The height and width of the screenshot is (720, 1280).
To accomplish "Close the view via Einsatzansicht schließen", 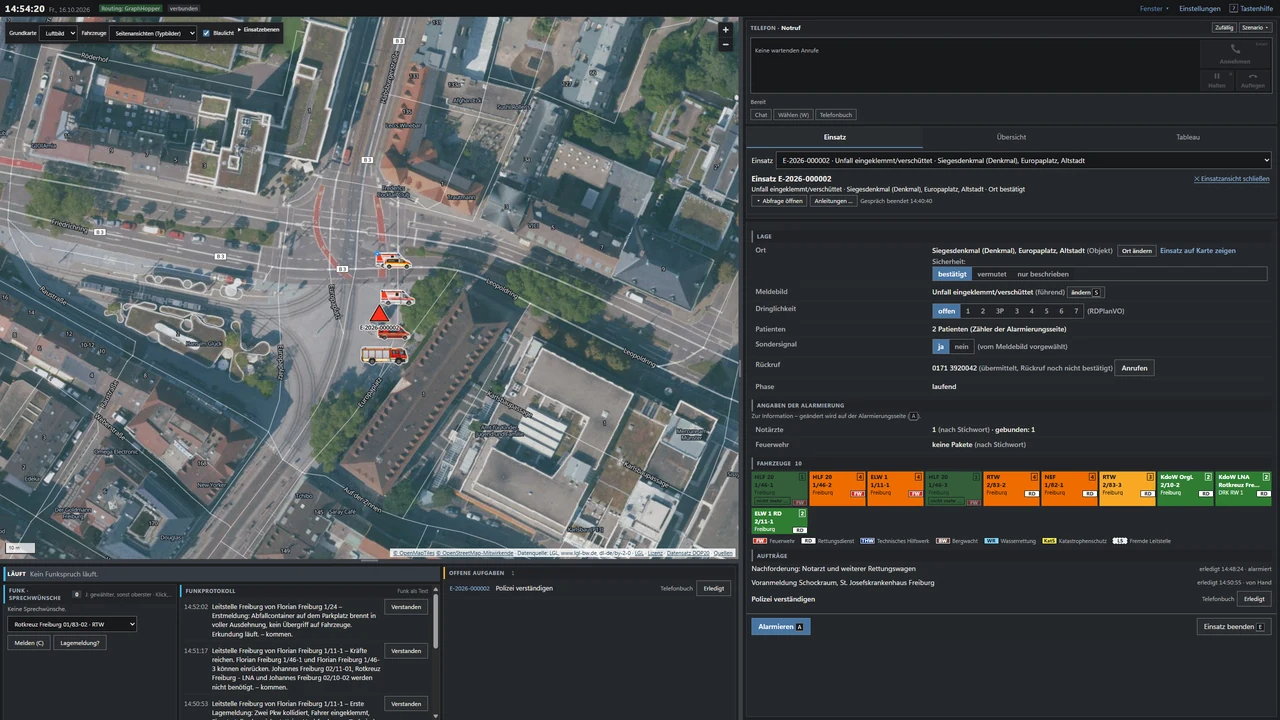I will point(1232,179).
